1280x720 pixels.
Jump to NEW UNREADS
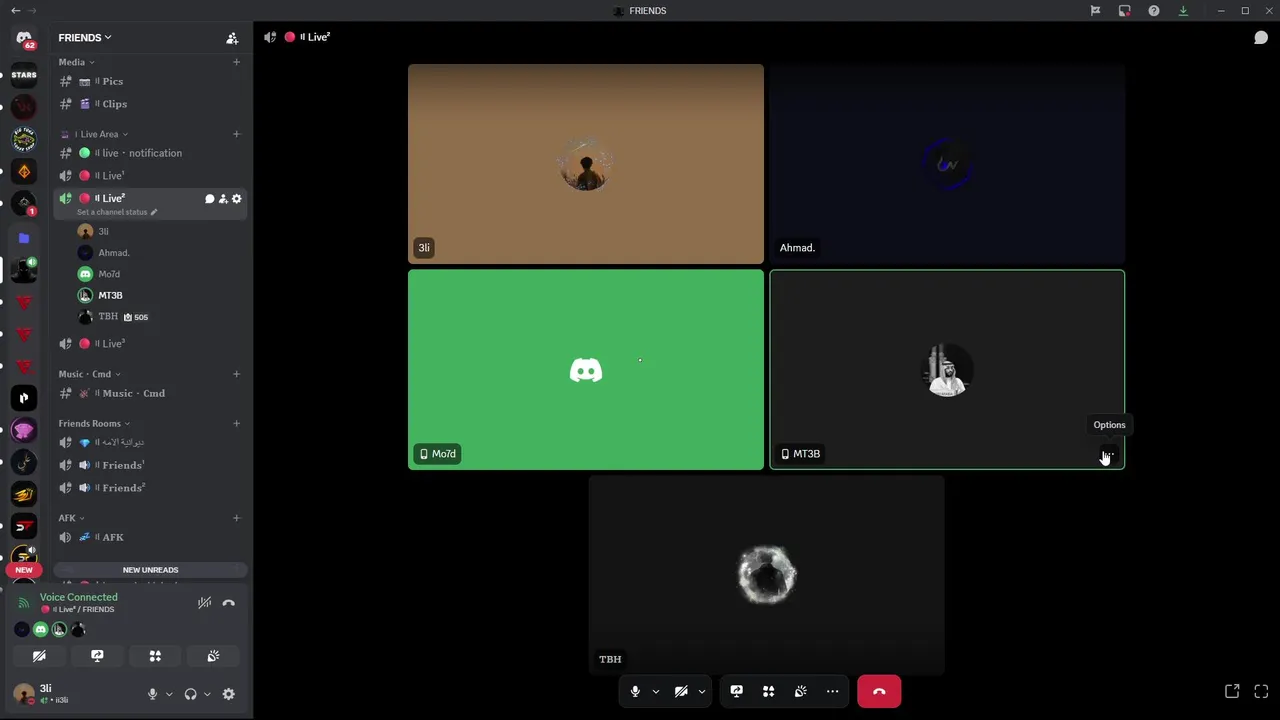point(150,570)
